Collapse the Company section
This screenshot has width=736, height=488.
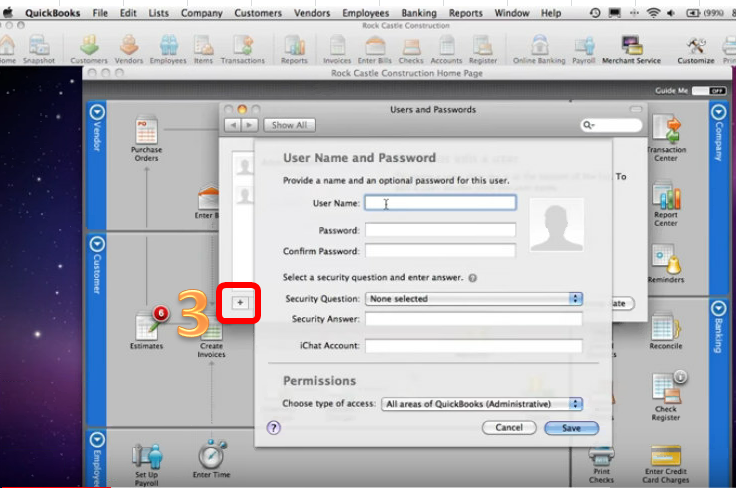coord(718,112)
